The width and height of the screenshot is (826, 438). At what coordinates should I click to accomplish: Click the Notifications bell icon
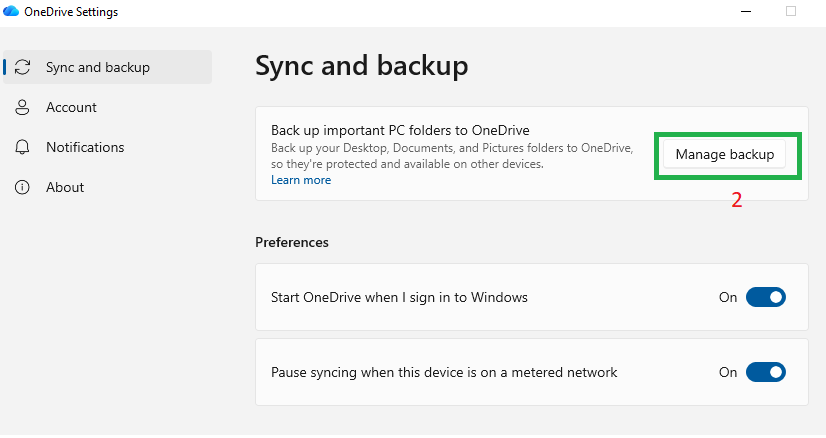[22, 147]
